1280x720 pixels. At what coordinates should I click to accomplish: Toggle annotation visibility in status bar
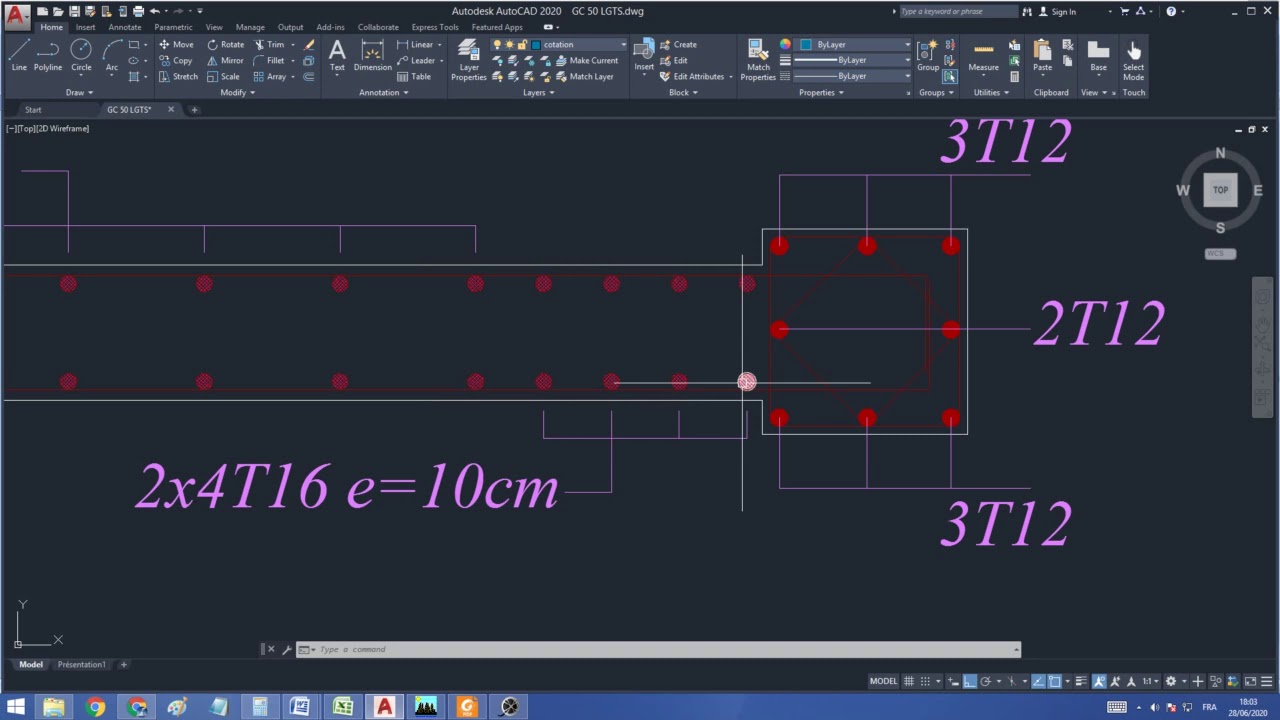click(x=1099, y=681)
